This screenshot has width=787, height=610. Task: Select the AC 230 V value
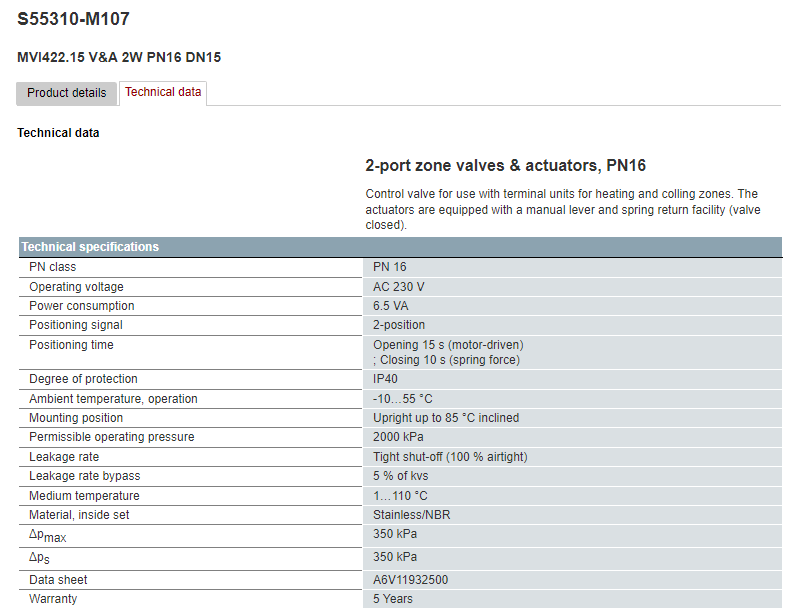(399, 287)
